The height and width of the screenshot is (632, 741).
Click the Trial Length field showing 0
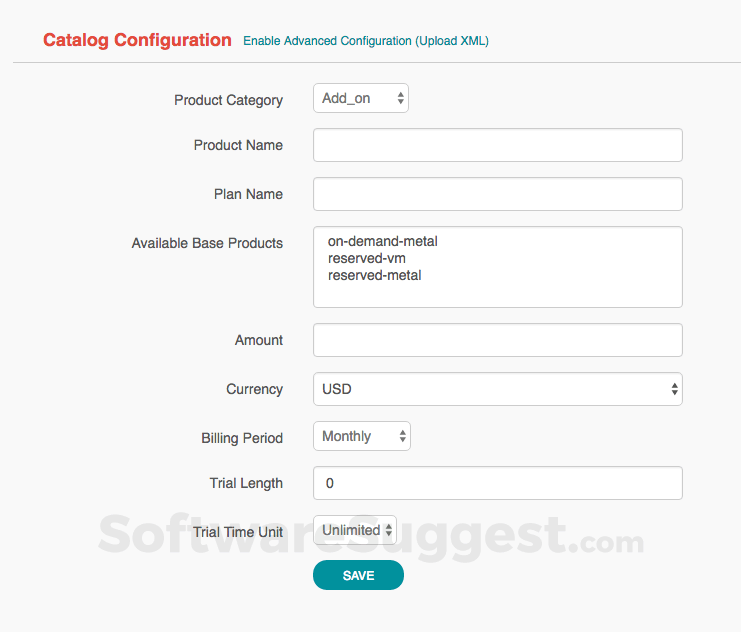497,483
